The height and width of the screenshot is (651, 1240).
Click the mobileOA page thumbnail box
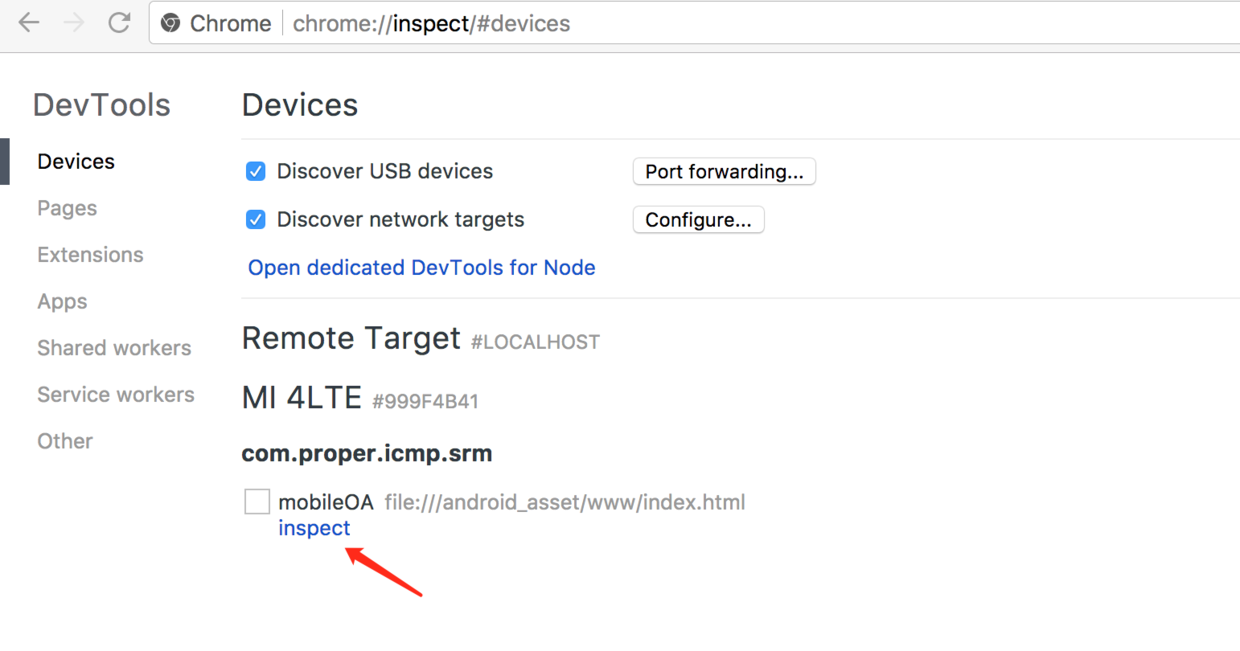click(x=257, y=501)
